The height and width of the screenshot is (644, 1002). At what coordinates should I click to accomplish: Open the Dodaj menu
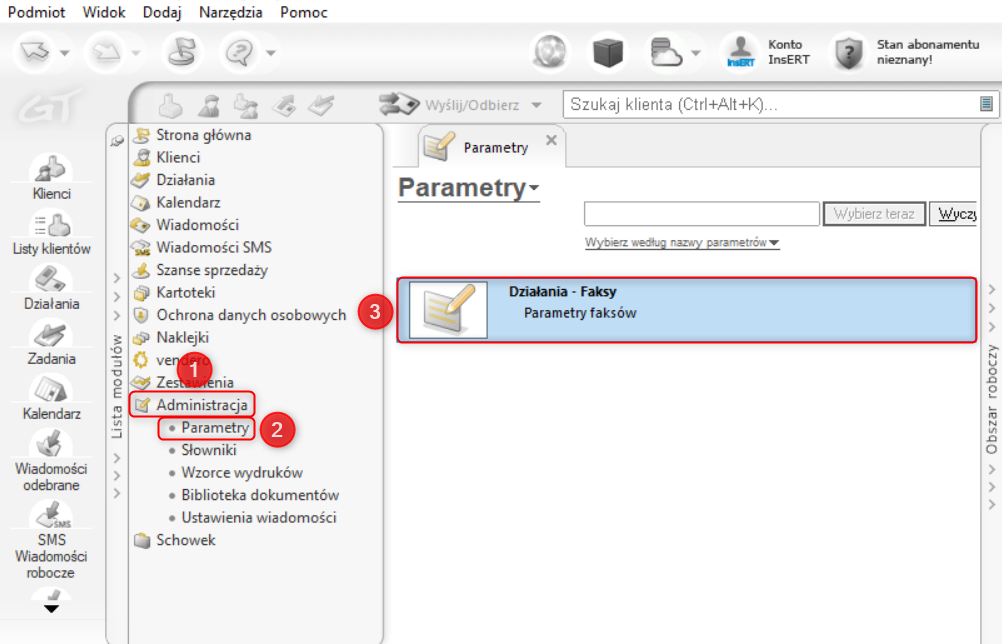[x=162, y=12]
